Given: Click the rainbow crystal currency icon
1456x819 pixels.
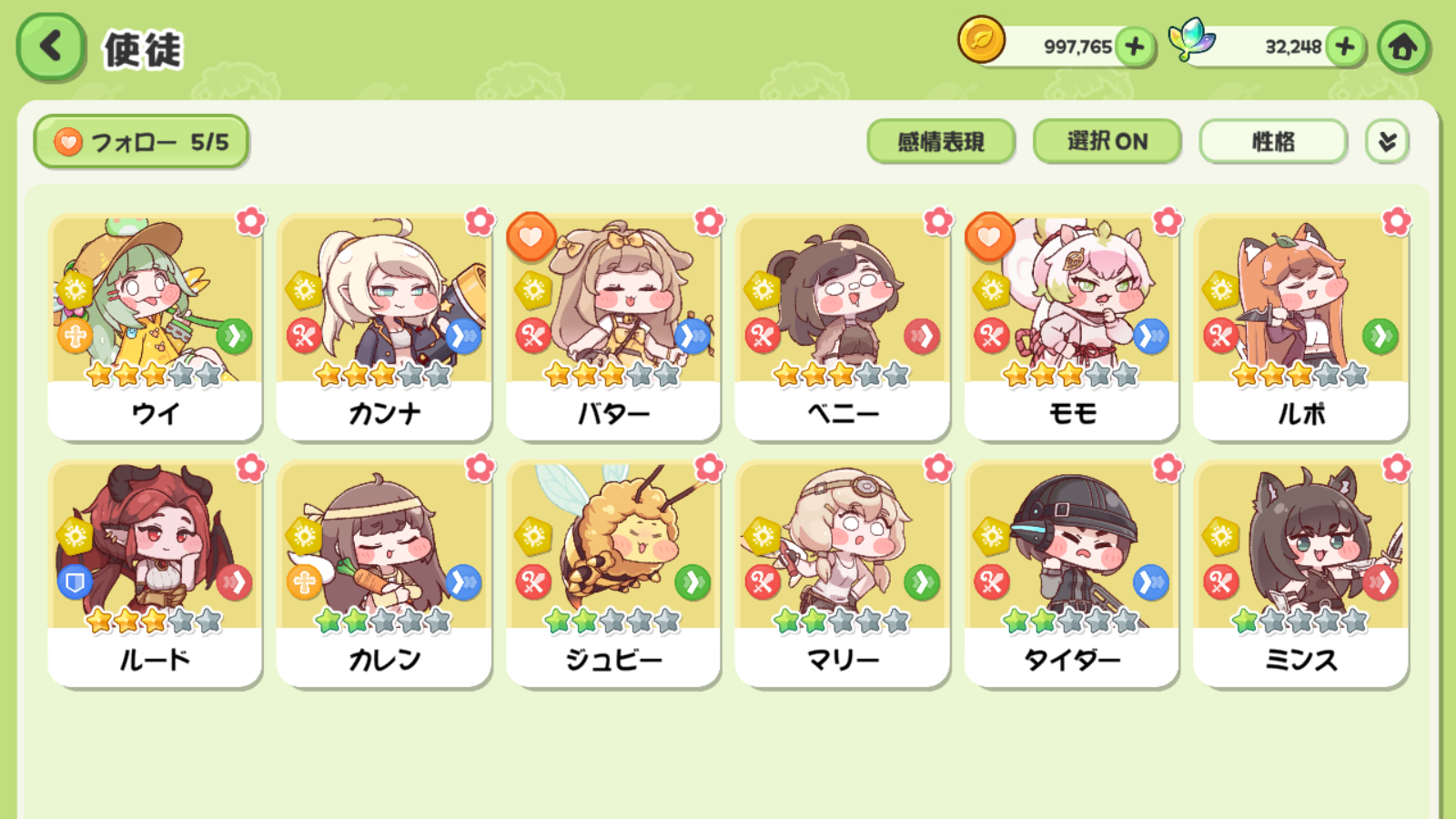Looking at the screenshot, I should tap(1192, 40).
